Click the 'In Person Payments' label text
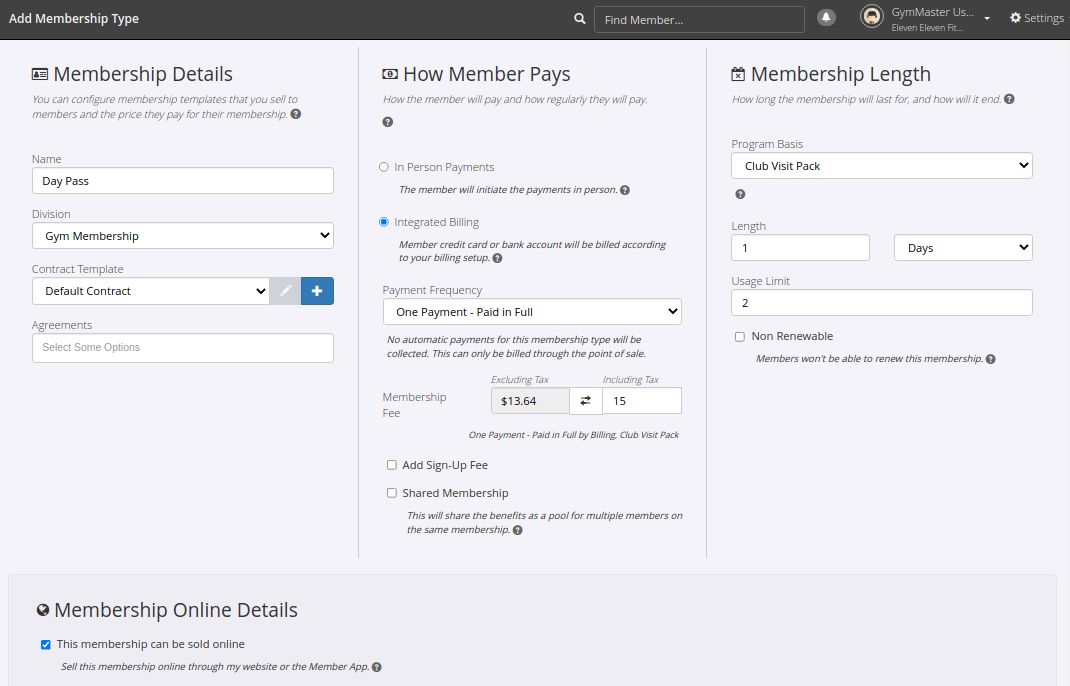1070x686 pixels. pyautogui.click(x=444, y=167)
